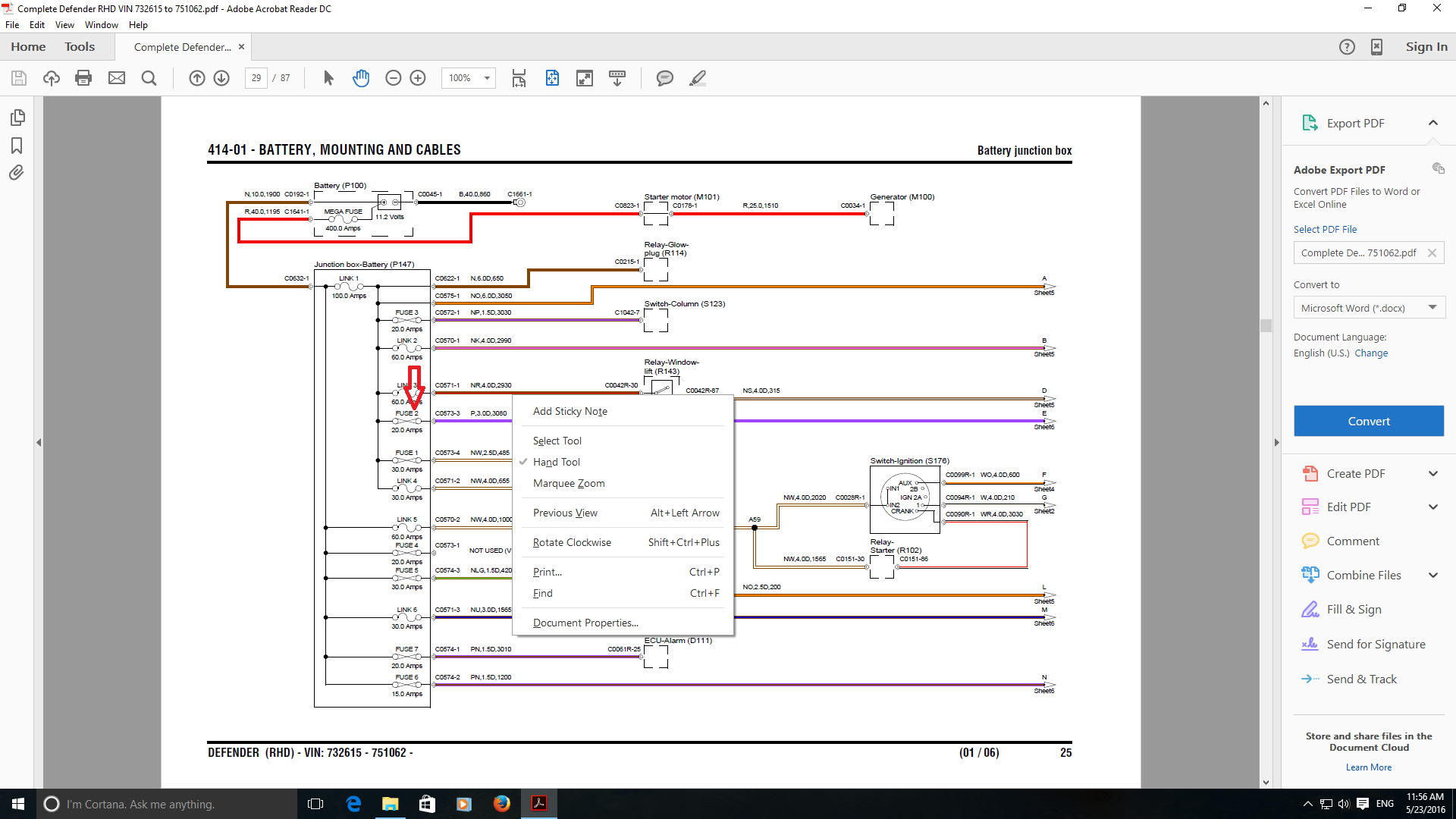1456x819 pixels.
Task: Click the Read mode toolbar icon
Action: (617, 78)
